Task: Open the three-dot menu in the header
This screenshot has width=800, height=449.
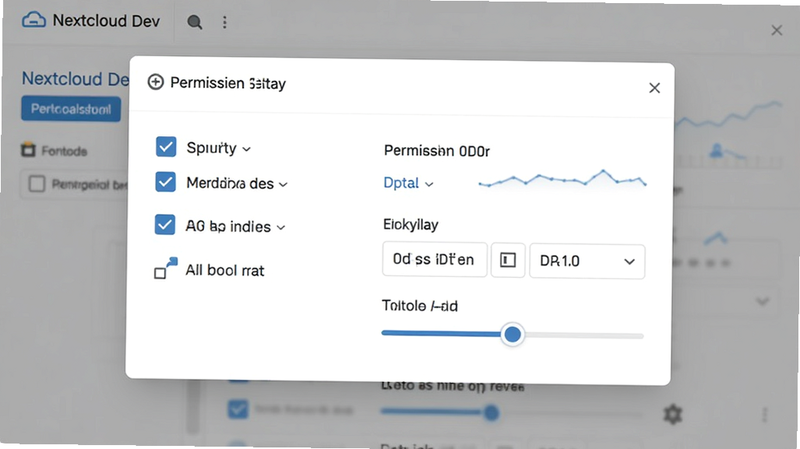Action: [x=224, y=22]
